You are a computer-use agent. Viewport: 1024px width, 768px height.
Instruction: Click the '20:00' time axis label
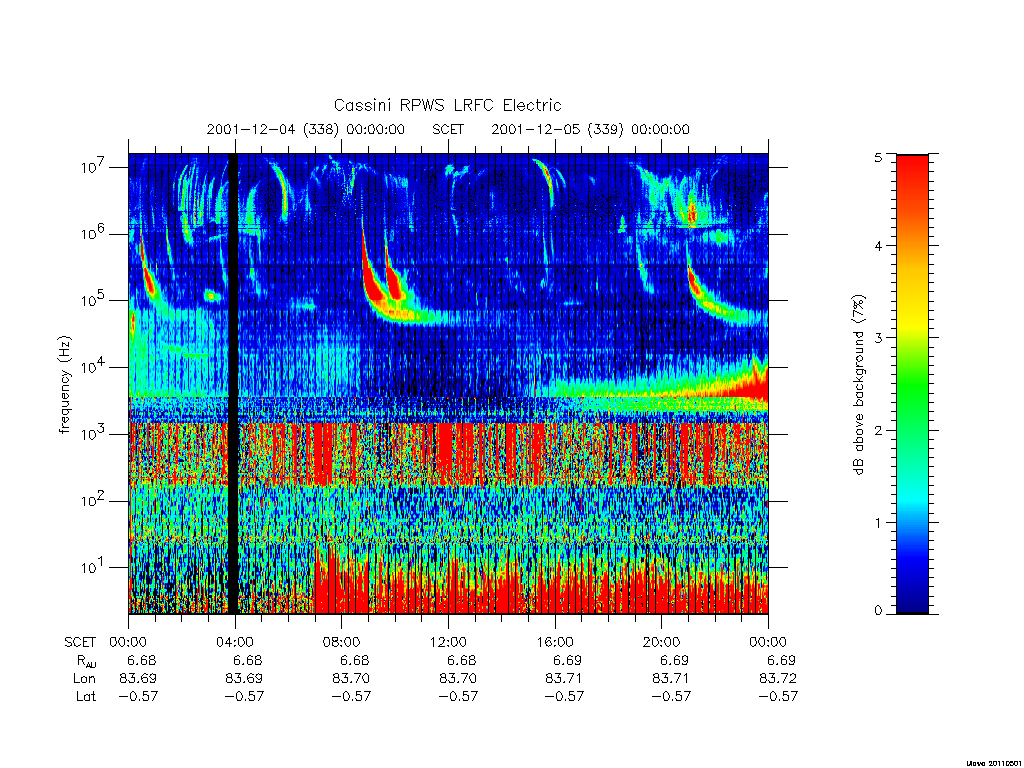[x=662, y=642]
